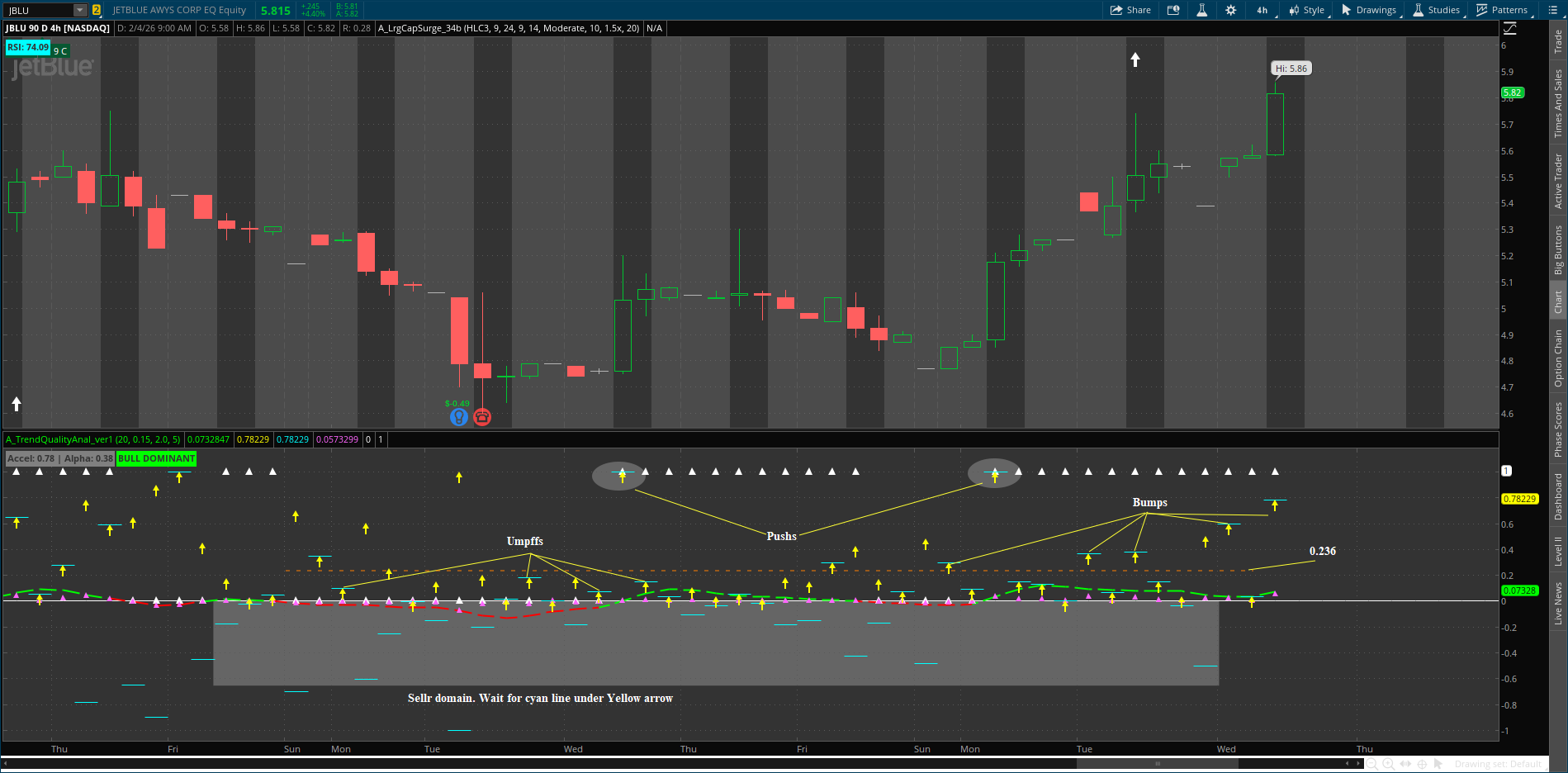Click the flask icon next to Share
Screen dimensions: 1568x773
[1201, 10]
